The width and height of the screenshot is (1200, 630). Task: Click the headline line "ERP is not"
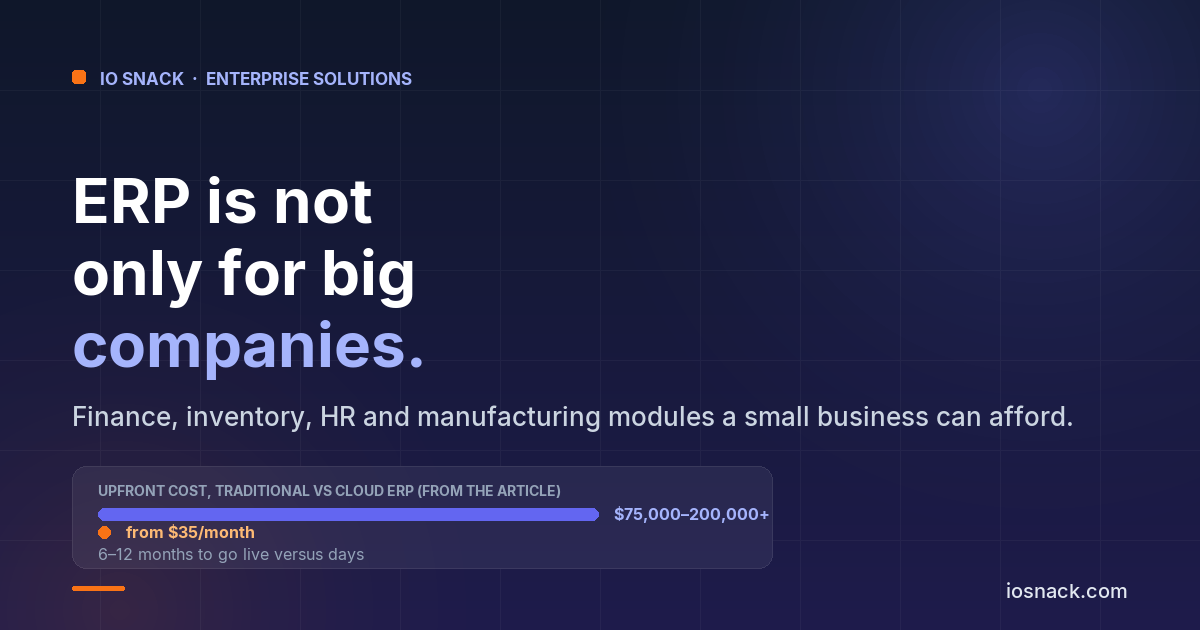222,202
